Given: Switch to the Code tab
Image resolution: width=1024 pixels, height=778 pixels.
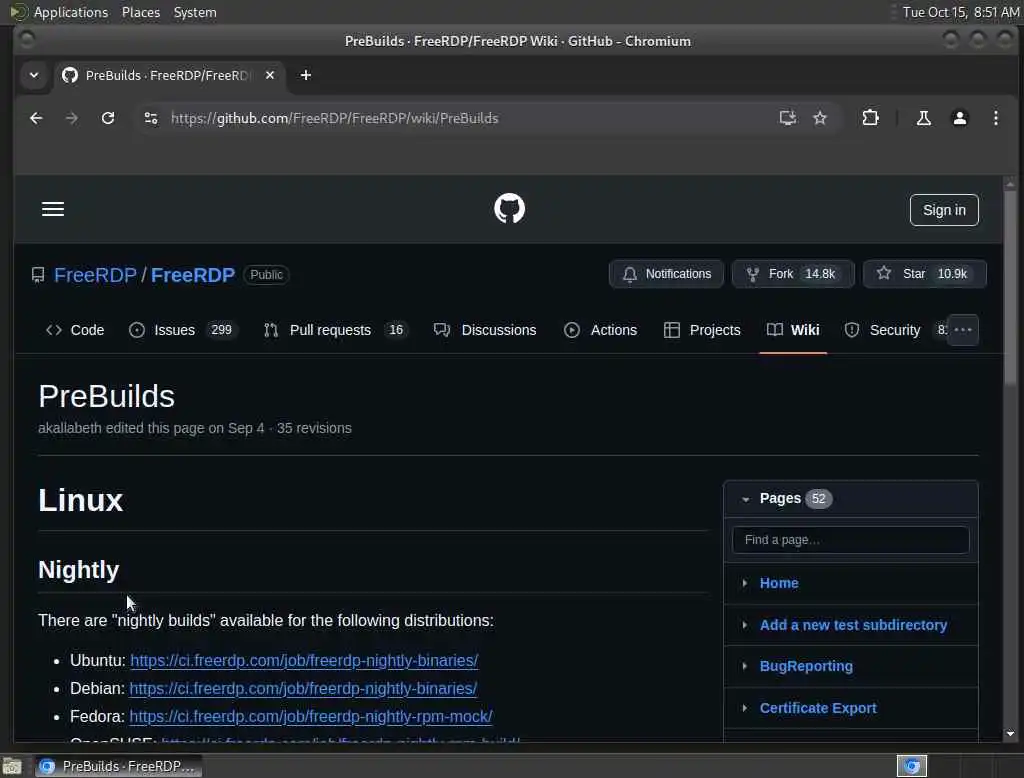Looking at the screenshot, I should pos(75,331).
